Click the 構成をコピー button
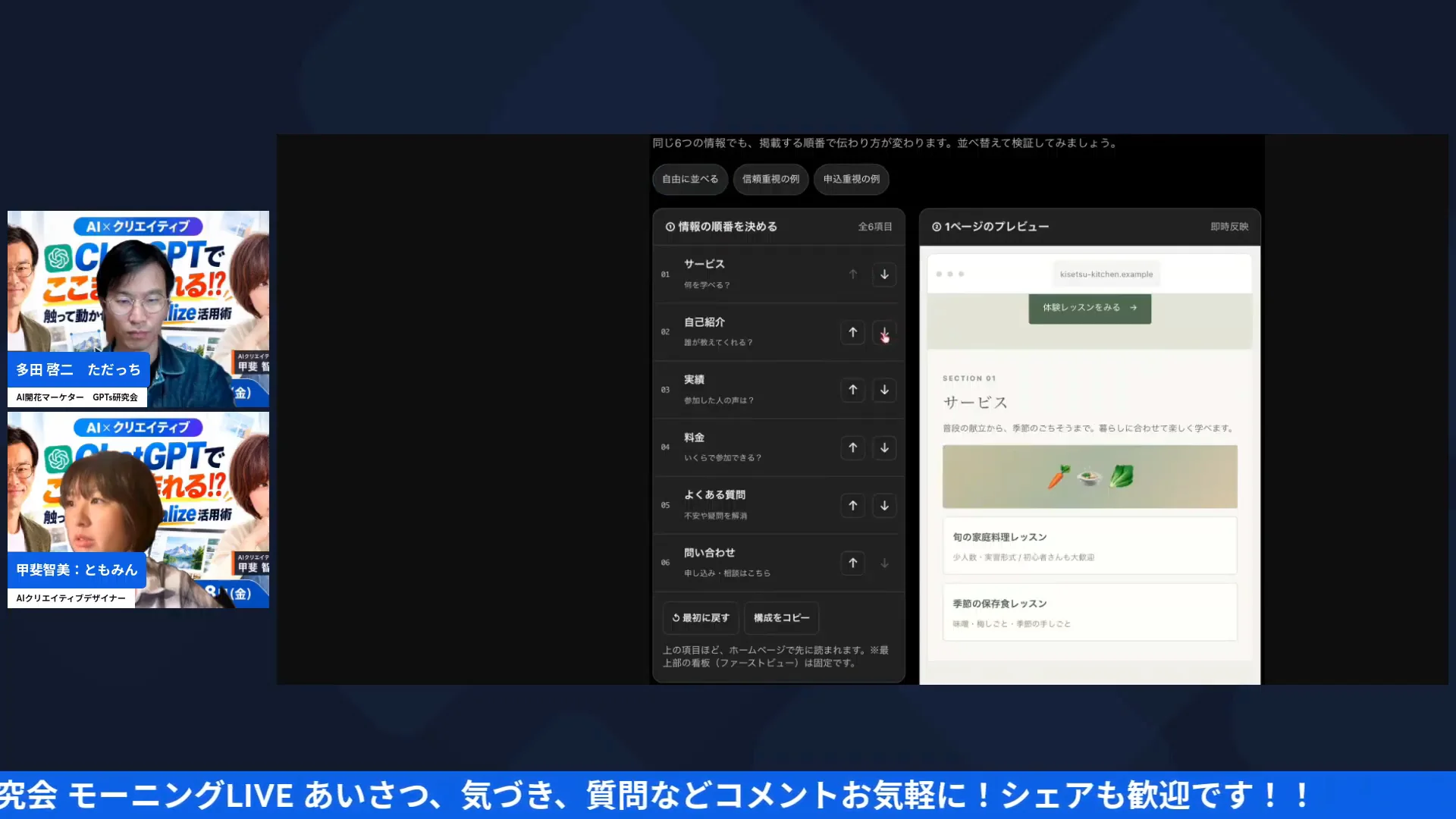Screen dimensions: 1456x819 [x=782, y=618]
